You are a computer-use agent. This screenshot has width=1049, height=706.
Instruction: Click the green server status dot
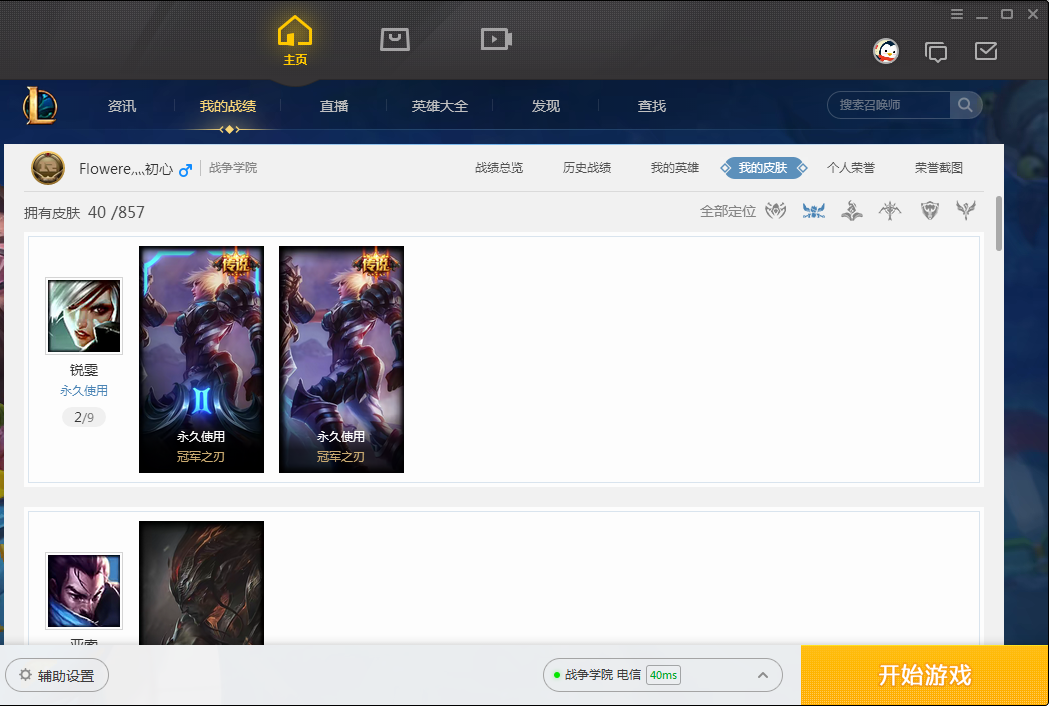[x=557, y=675]
